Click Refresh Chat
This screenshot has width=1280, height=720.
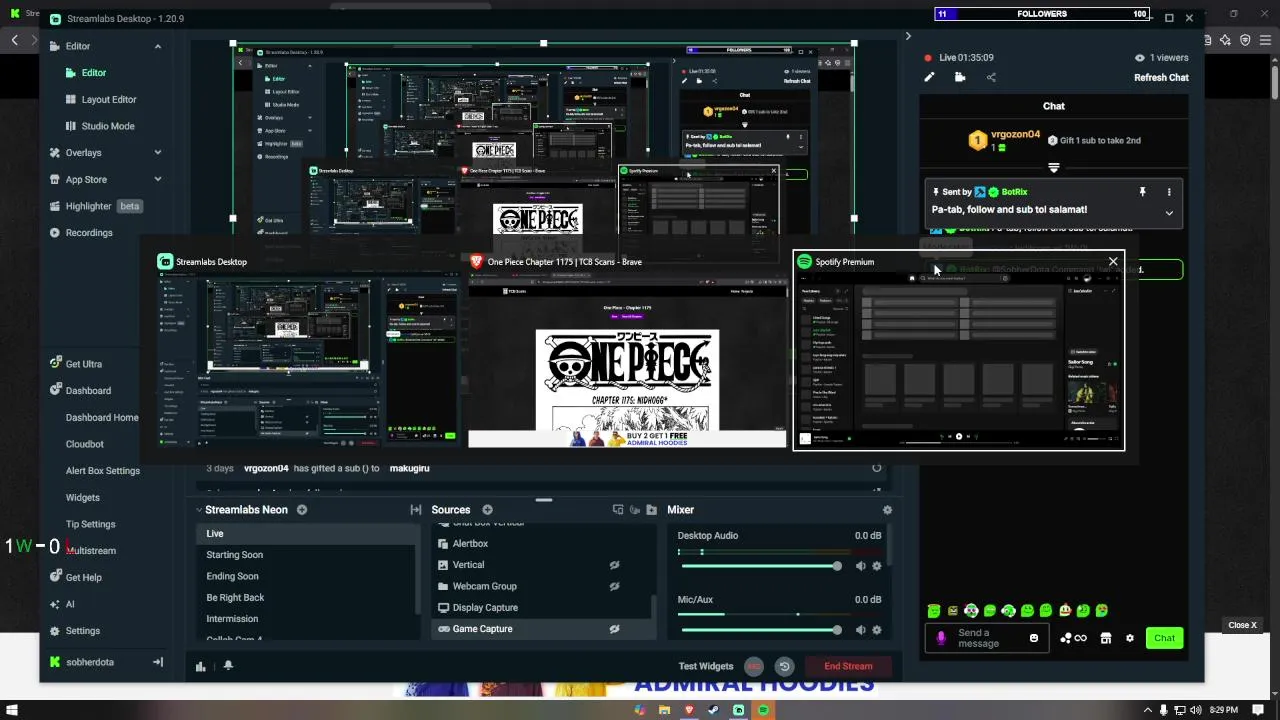tap(1161, 78)
